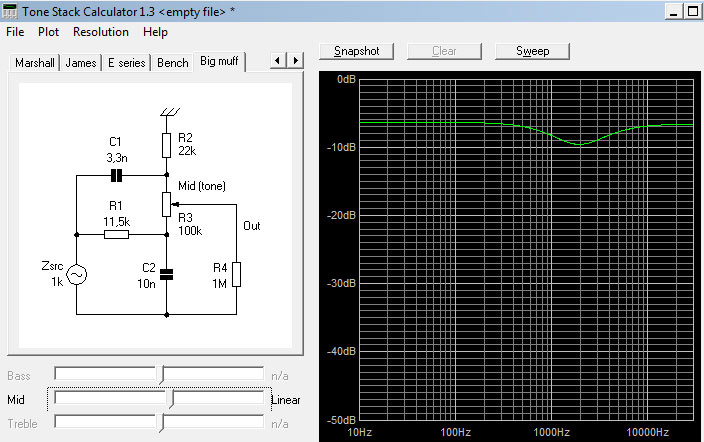The width and height of the screenshot is (704, 442).
Task: Click the disabled Treble slider thumb
Action: (161, 423)
